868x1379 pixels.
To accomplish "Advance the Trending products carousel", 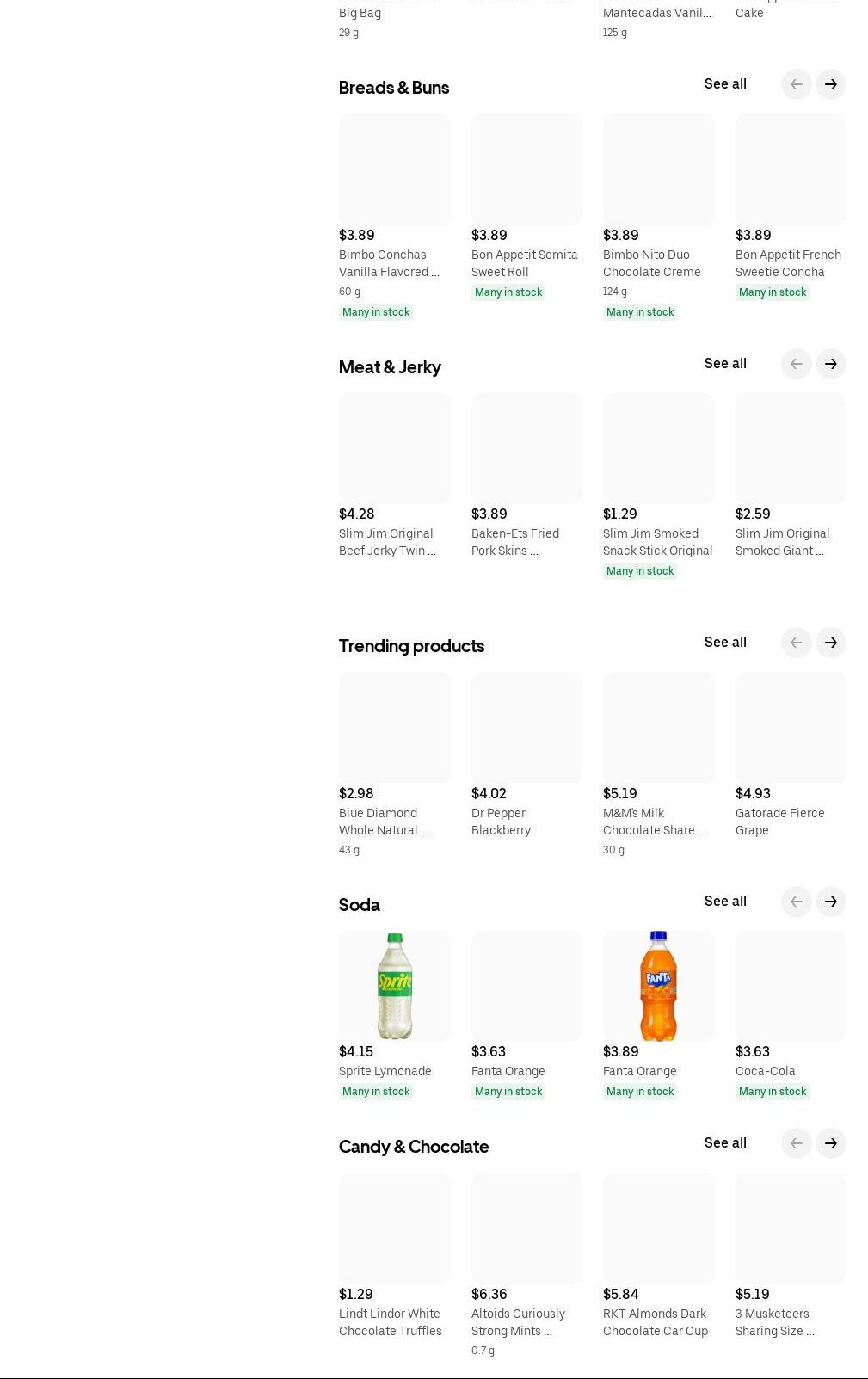I will coord(830,643).
